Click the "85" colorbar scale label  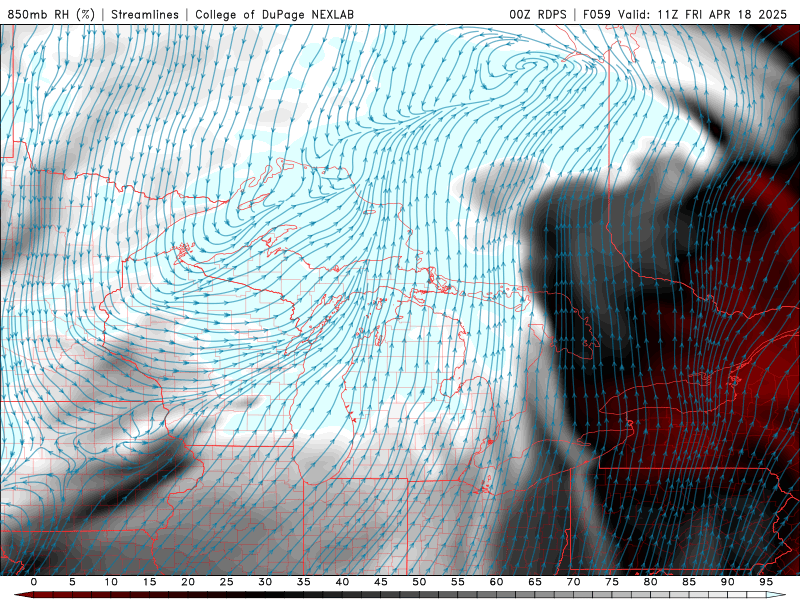click(689, 582)
